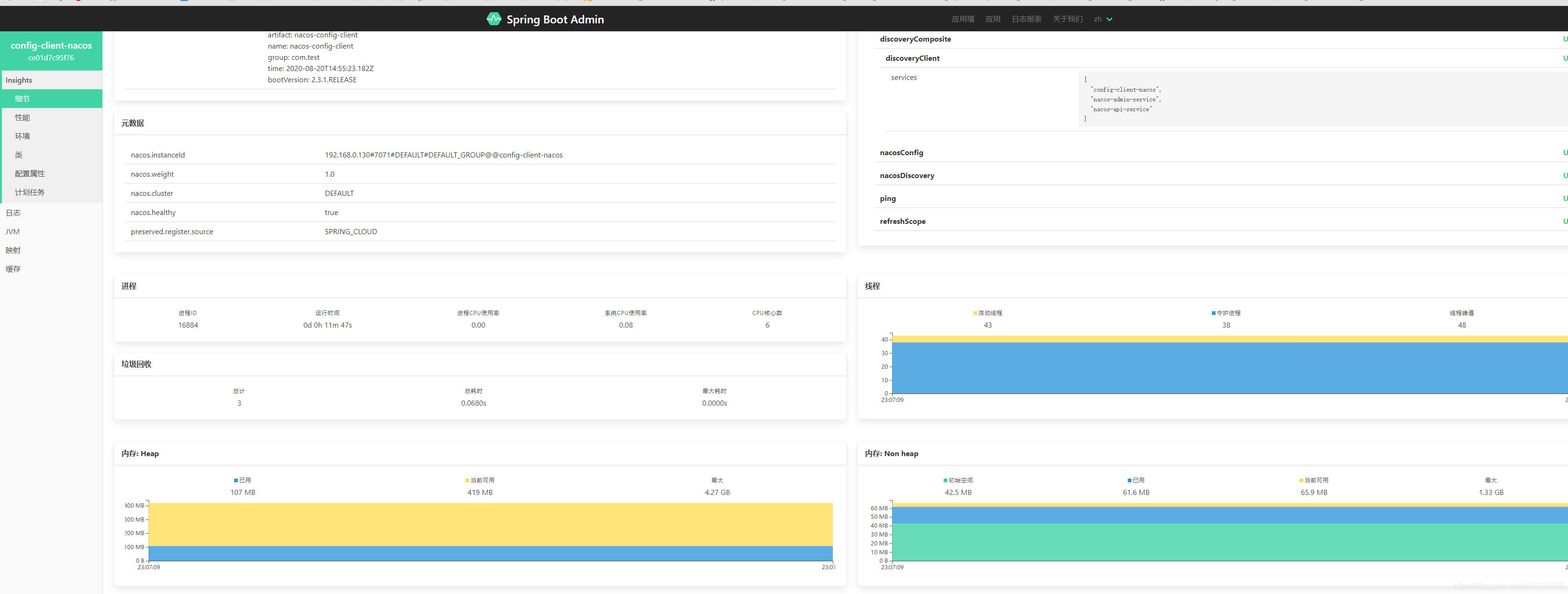Open the 应用 navigation item
1568x594 pixels.
point(993,20)
